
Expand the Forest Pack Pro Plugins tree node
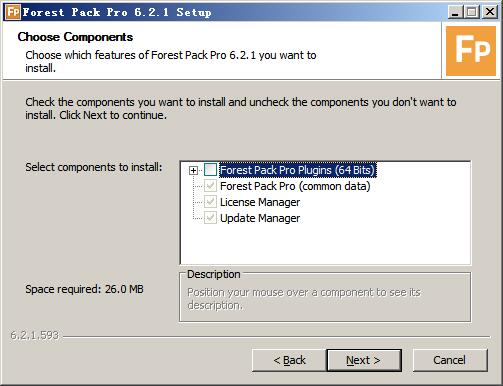click(193, 171)
